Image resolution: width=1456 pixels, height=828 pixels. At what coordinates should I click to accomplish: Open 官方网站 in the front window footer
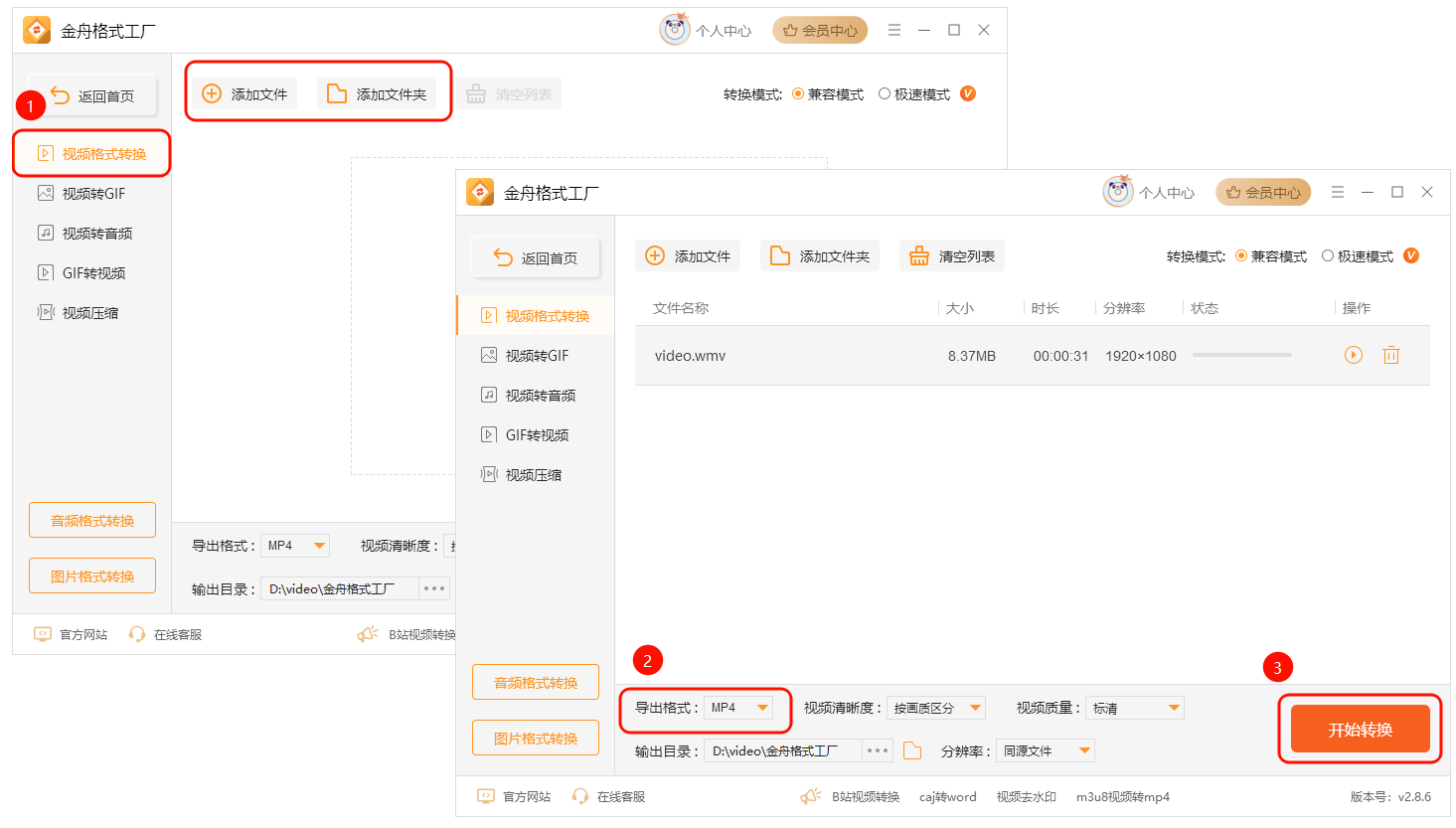[x=514, y=796]
